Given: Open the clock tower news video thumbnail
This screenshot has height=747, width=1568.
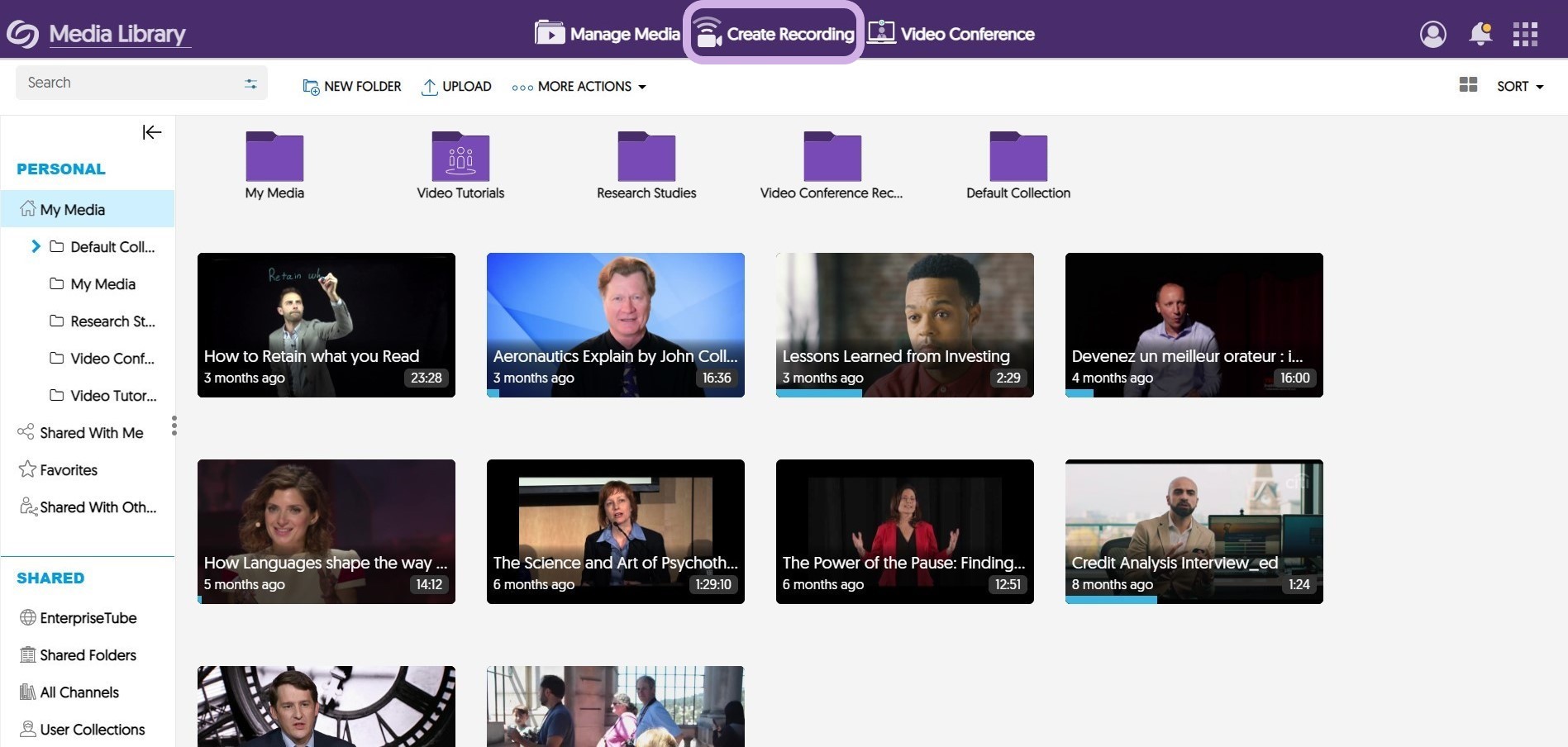Looking at the screenshot, I should point(326,707).
